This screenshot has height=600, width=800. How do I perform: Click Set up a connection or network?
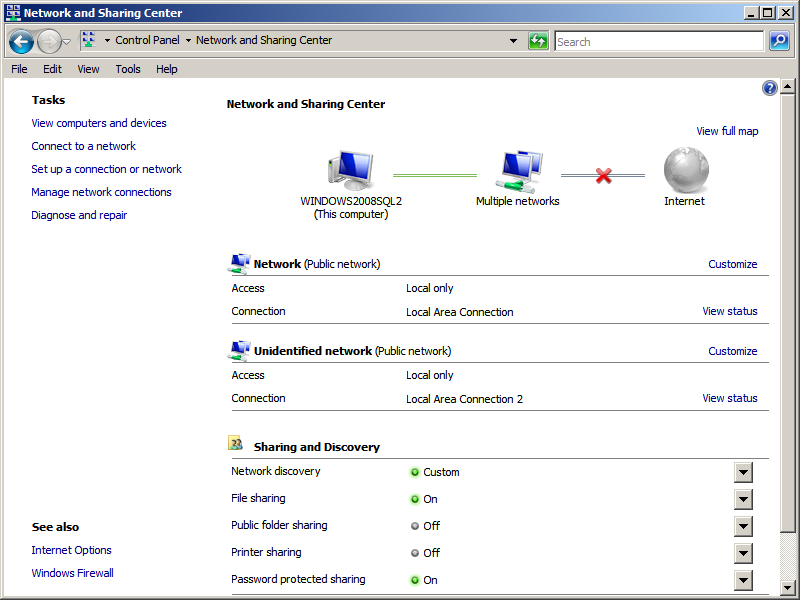point(107,169)
